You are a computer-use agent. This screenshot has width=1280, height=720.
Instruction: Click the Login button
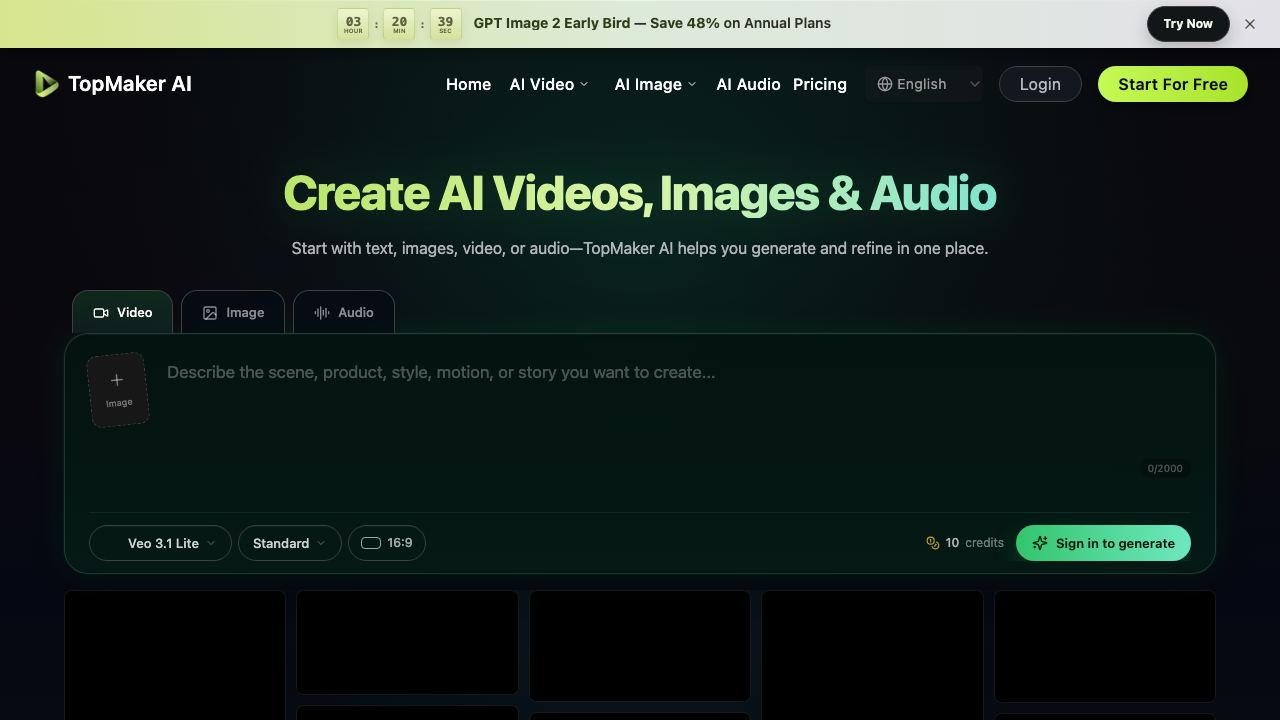(x=1040, y=84)
